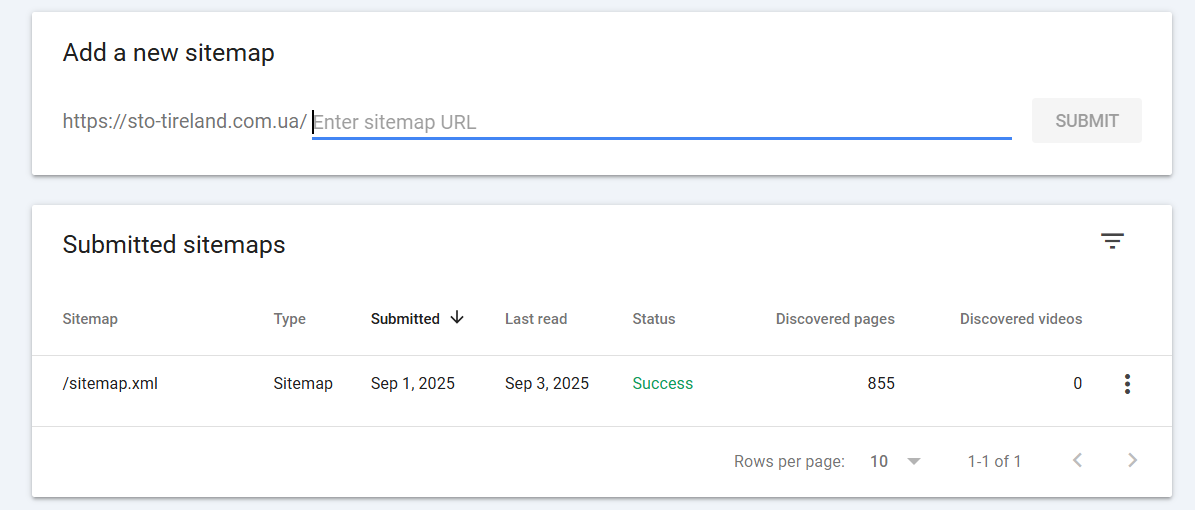Click the Success status text
Screen dimensions: 1195x510
662,383
